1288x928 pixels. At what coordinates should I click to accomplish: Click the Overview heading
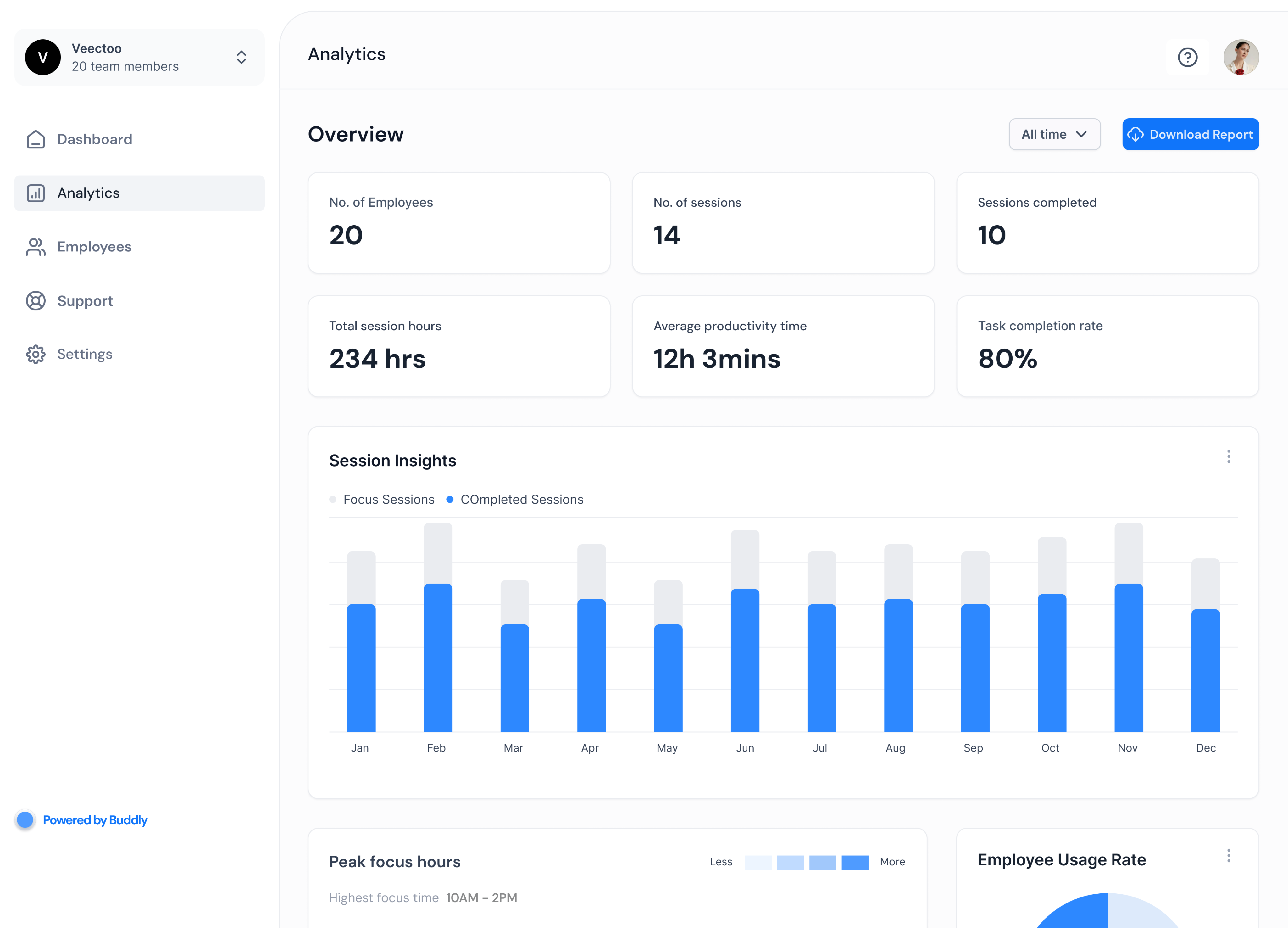pos(356,134)
